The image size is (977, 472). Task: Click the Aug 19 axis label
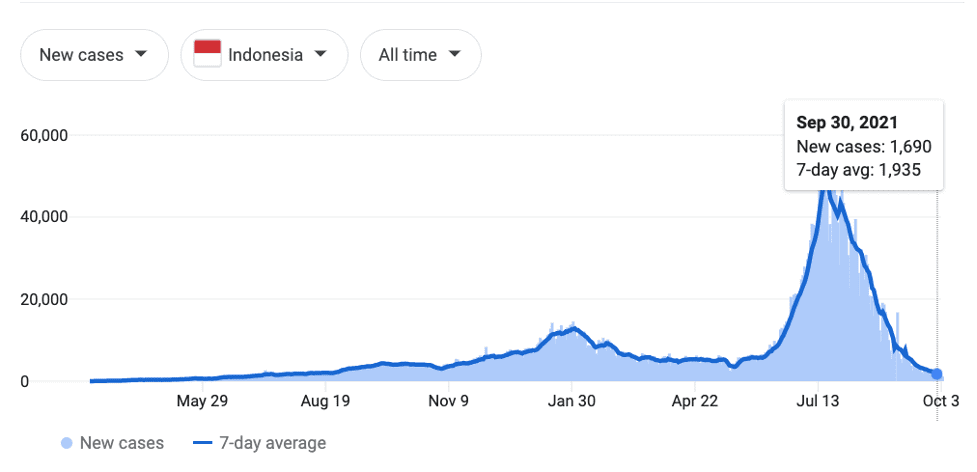326,401
